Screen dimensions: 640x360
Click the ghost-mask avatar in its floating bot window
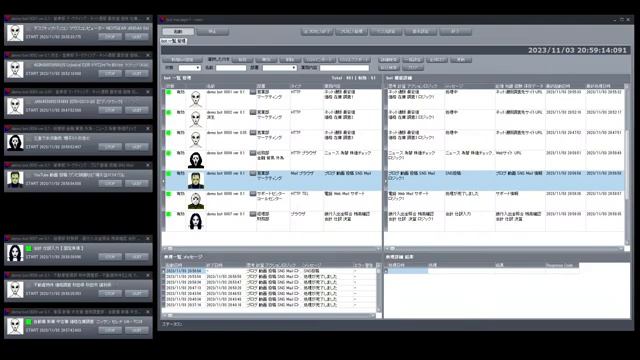click(15, 143)
